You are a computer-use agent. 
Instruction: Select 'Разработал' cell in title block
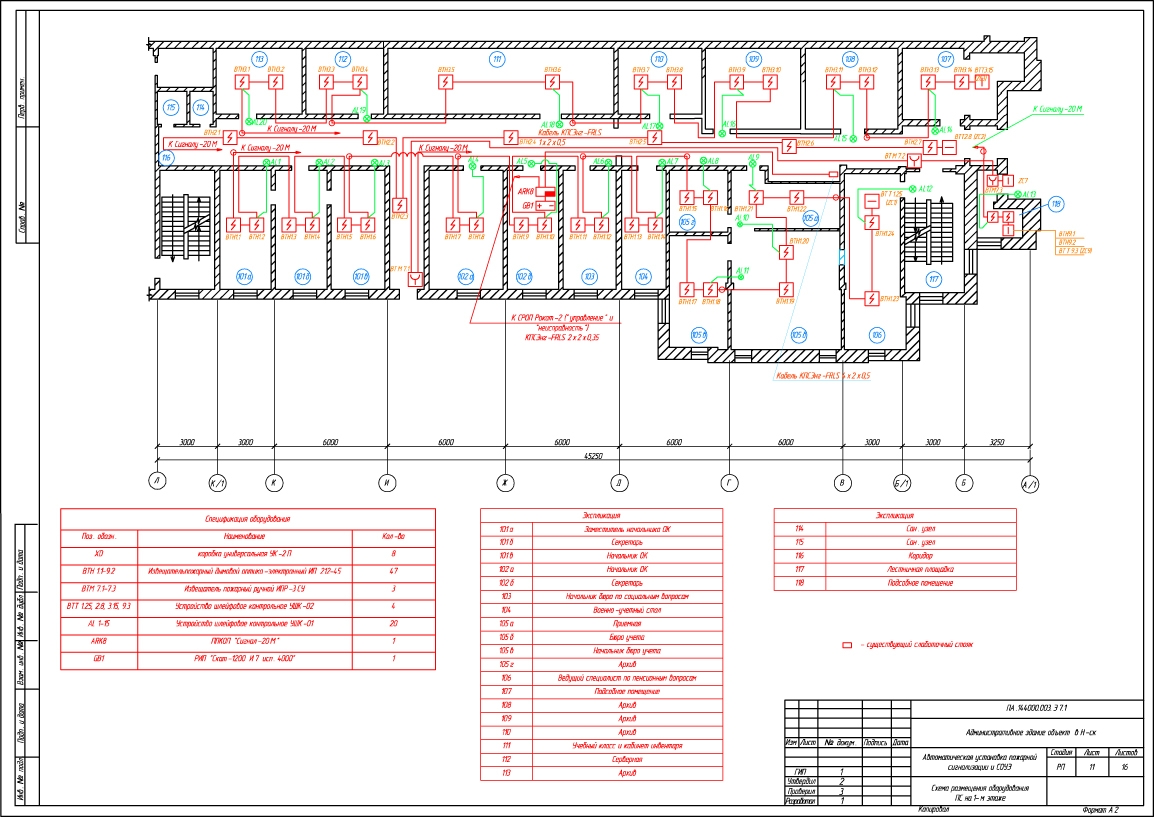801,801
